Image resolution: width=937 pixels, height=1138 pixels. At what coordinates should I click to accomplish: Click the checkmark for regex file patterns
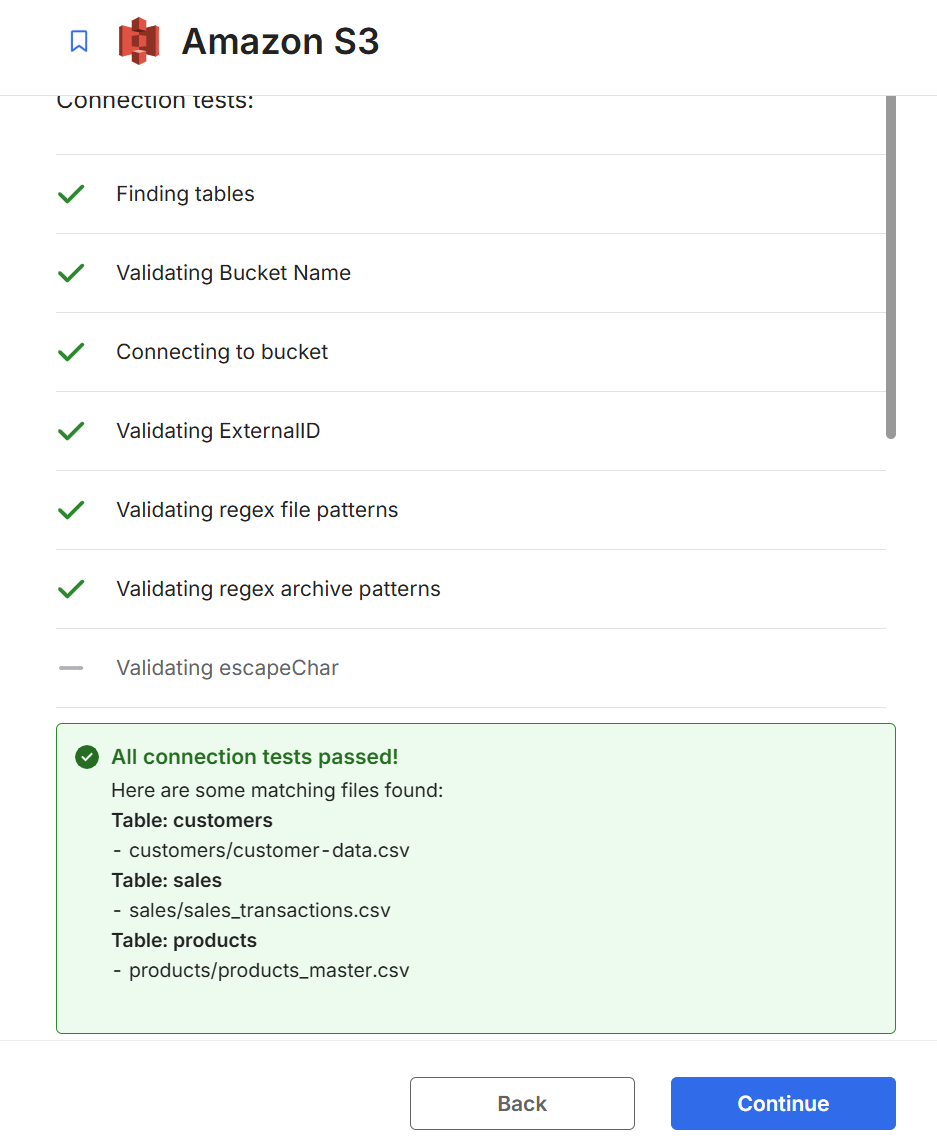(71, 510)
